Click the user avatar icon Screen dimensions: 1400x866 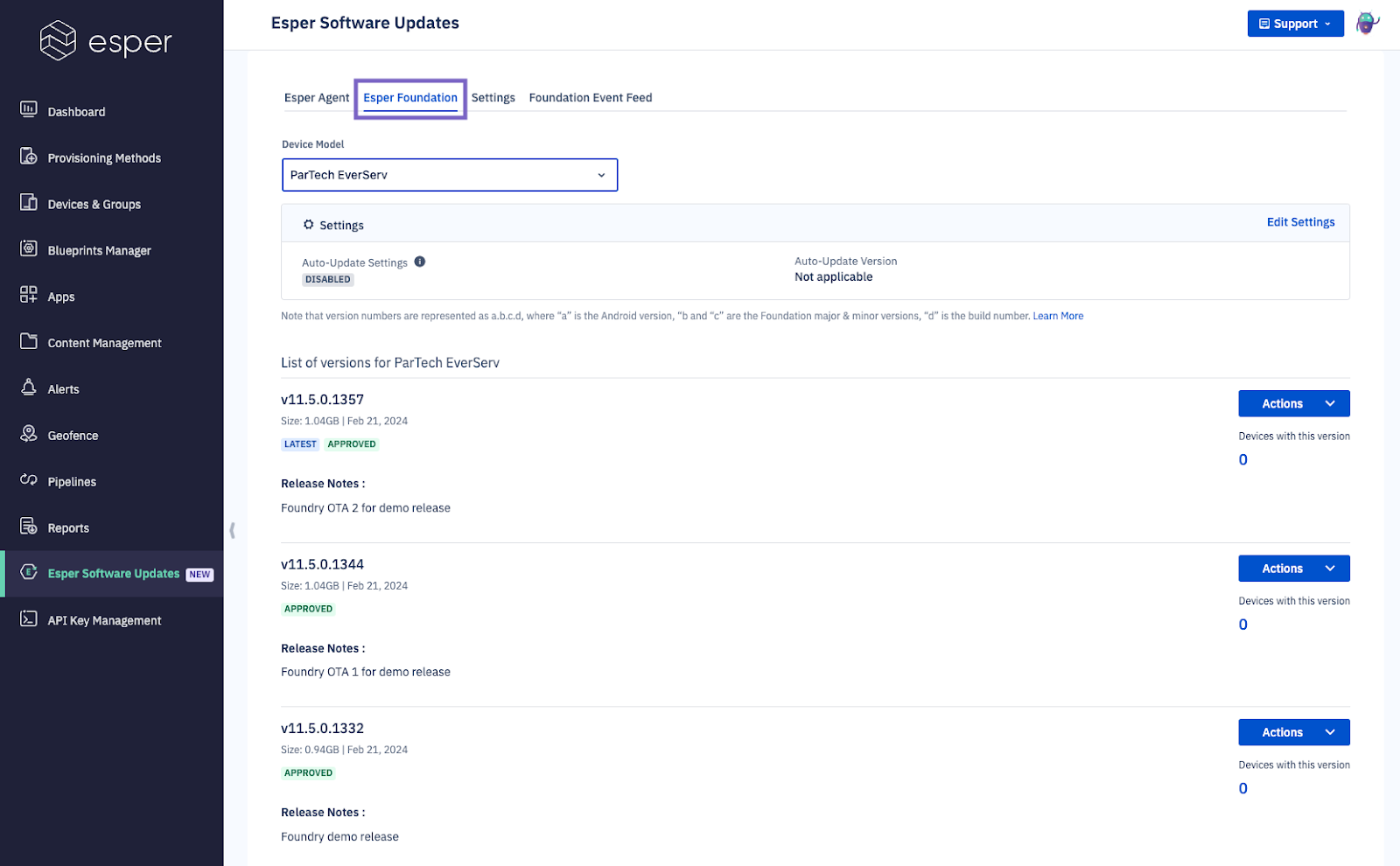1367,24
